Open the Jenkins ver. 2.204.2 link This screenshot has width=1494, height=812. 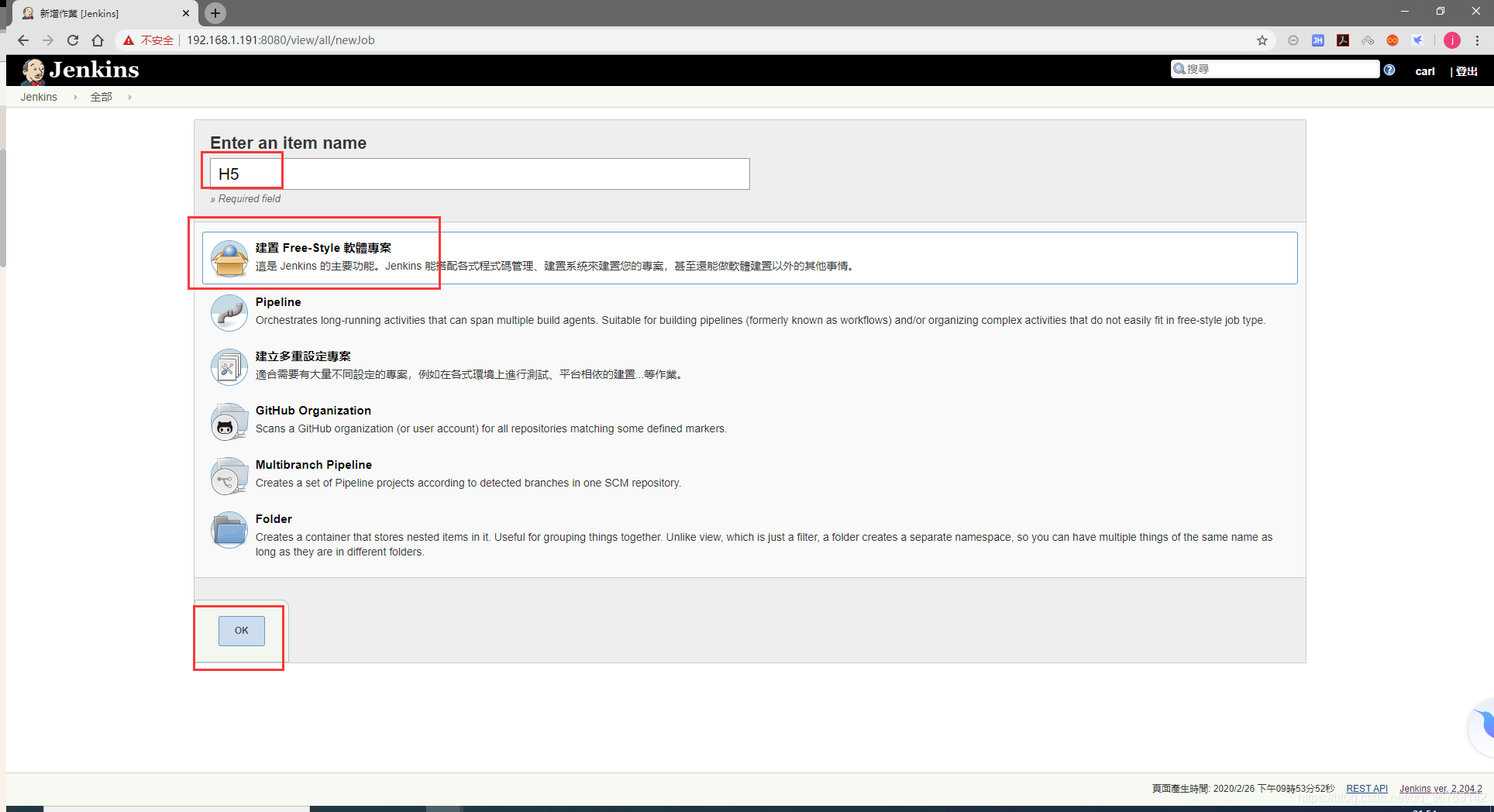[x=1441, y=788]
